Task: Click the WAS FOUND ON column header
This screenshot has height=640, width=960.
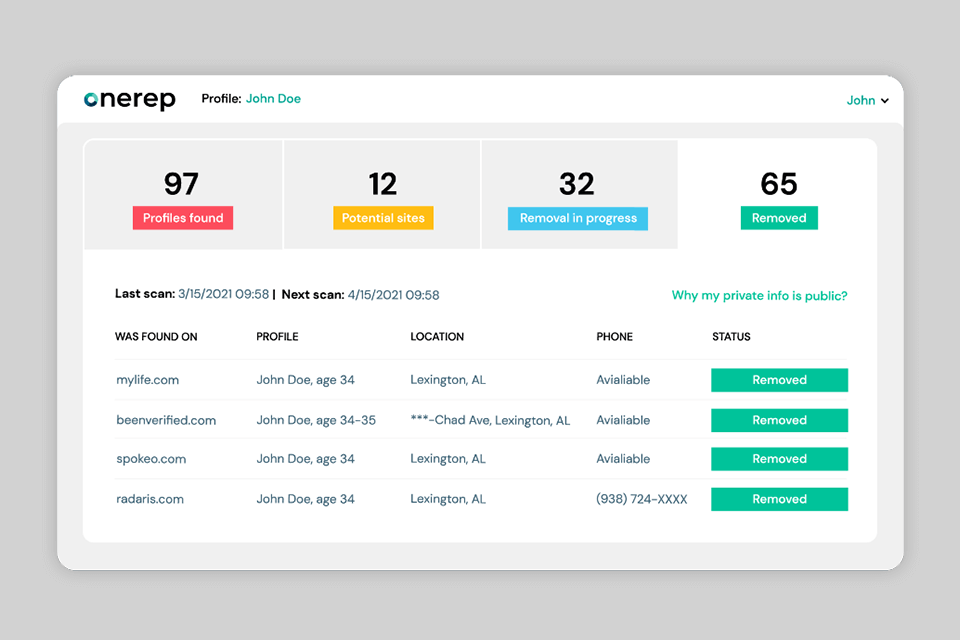Action: (x=156, y=337)
